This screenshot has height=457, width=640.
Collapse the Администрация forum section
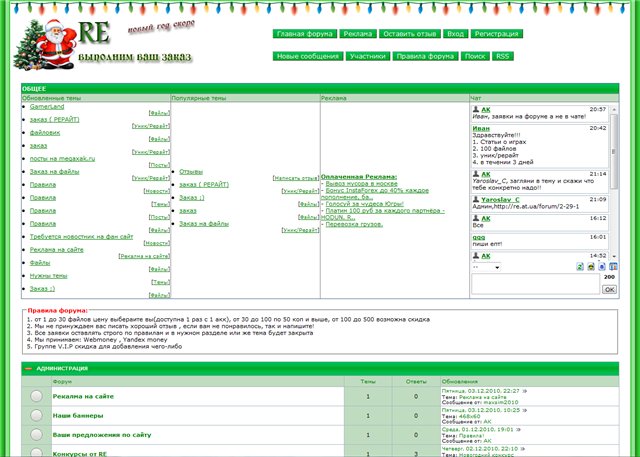coord(28,368)
